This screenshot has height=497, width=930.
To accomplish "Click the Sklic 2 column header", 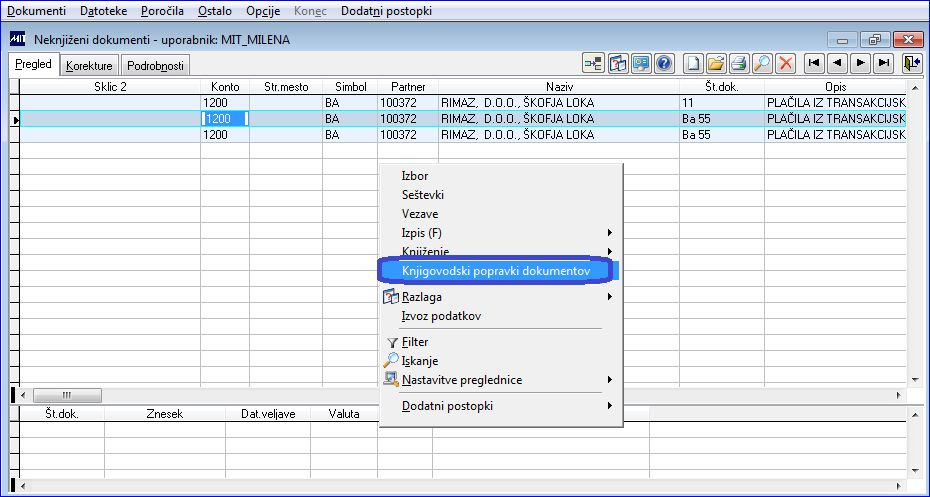I will coord(110,87).
